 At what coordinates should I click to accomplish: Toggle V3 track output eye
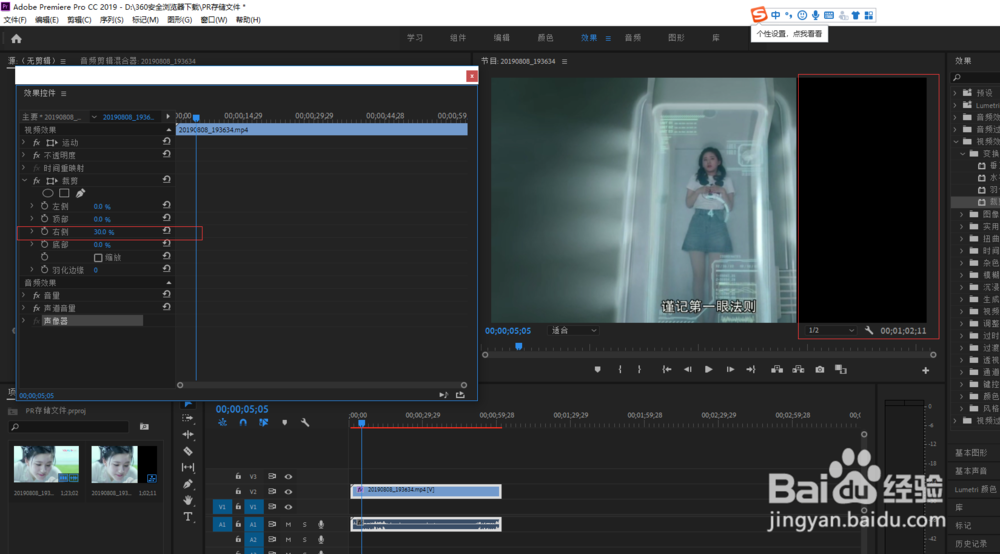point(288,476)
